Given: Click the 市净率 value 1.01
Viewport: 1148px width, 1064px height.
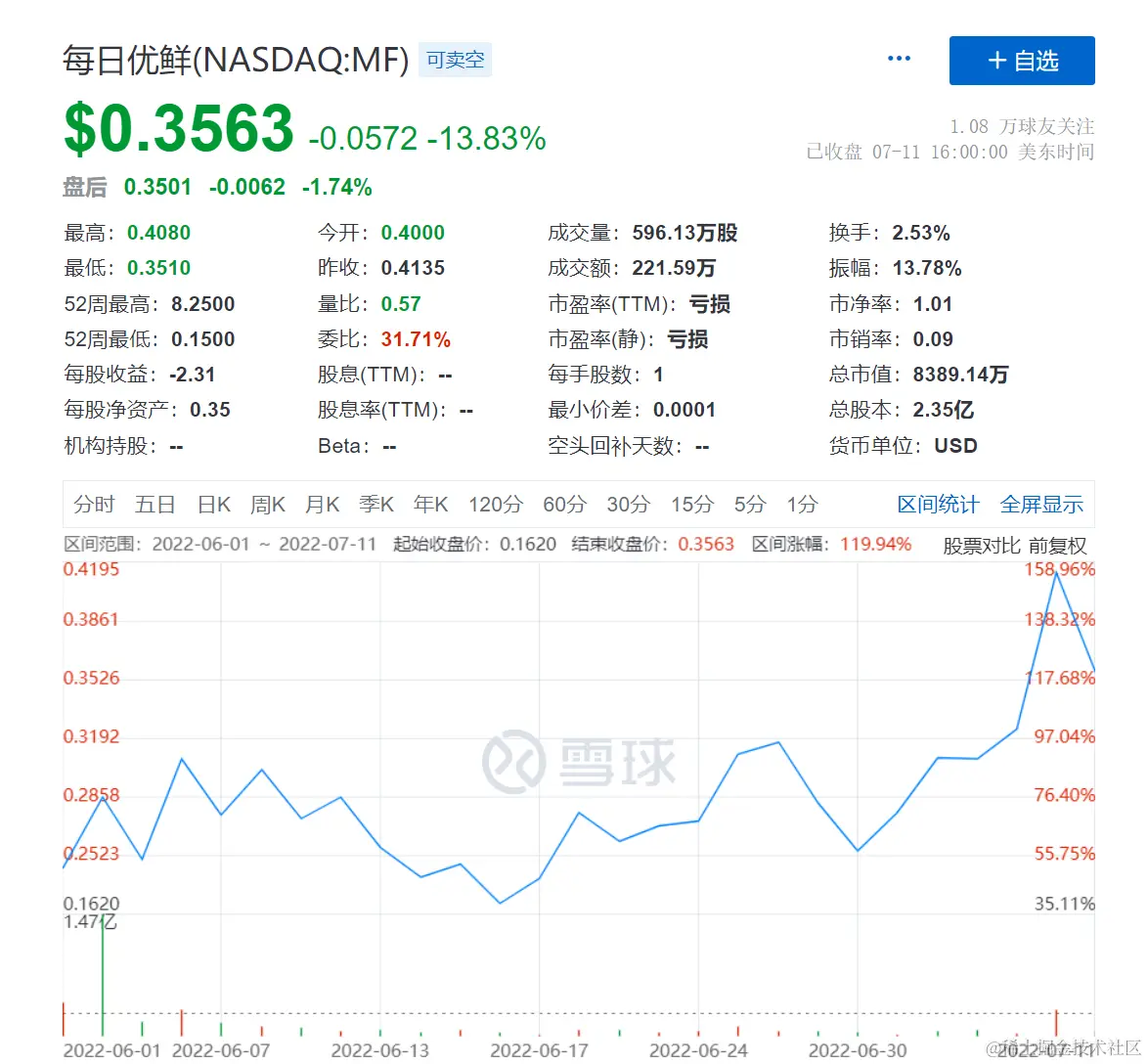Looking at the screenshot, I should point(933,304).
